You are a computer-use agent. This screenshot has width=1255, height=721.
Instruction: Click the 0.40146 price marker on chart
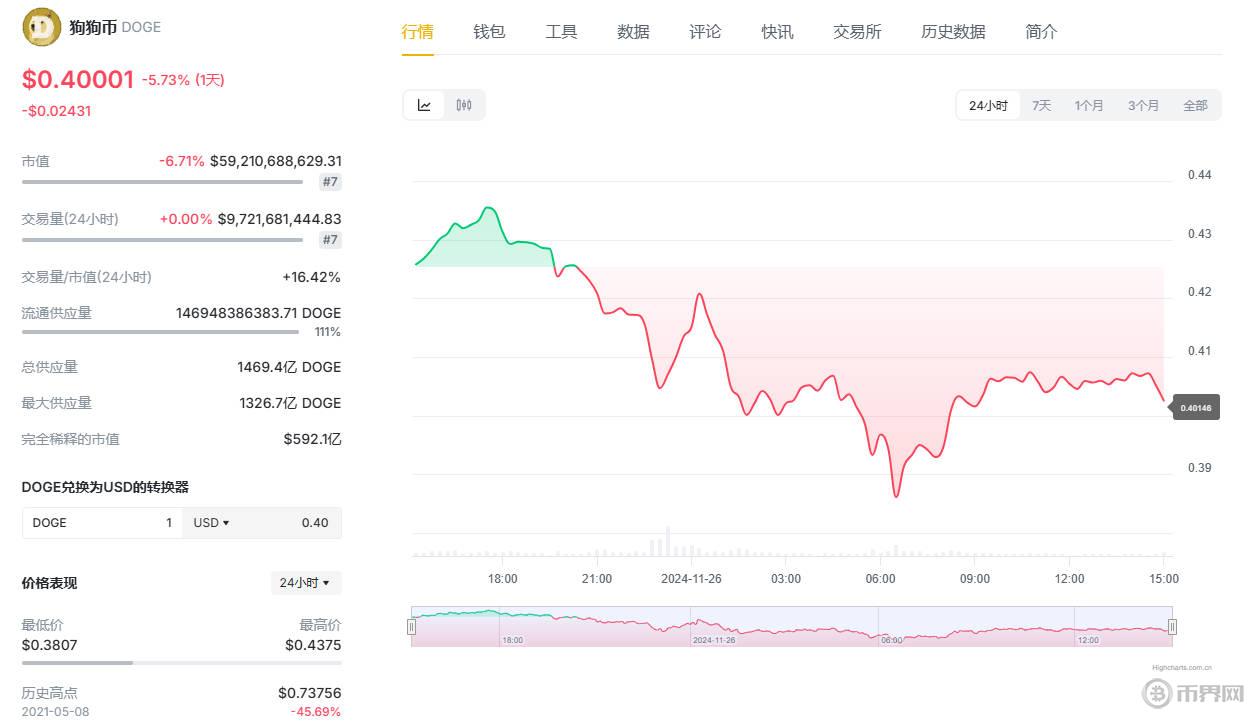(x=1194, y=407)
